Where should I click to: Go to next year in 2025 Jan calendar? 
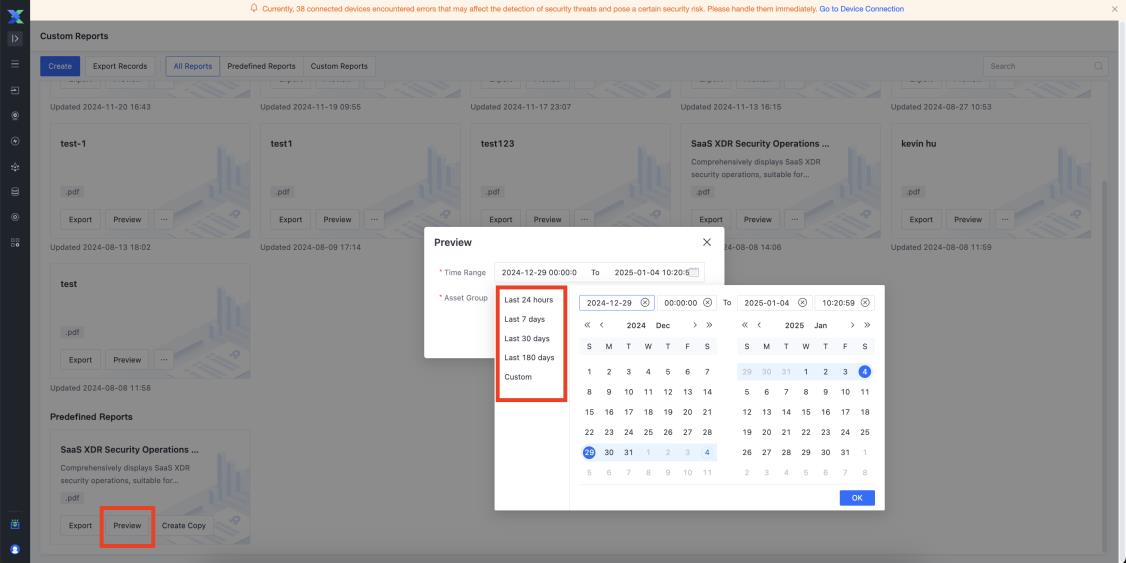pyautogui.click(x=867, y=325)
